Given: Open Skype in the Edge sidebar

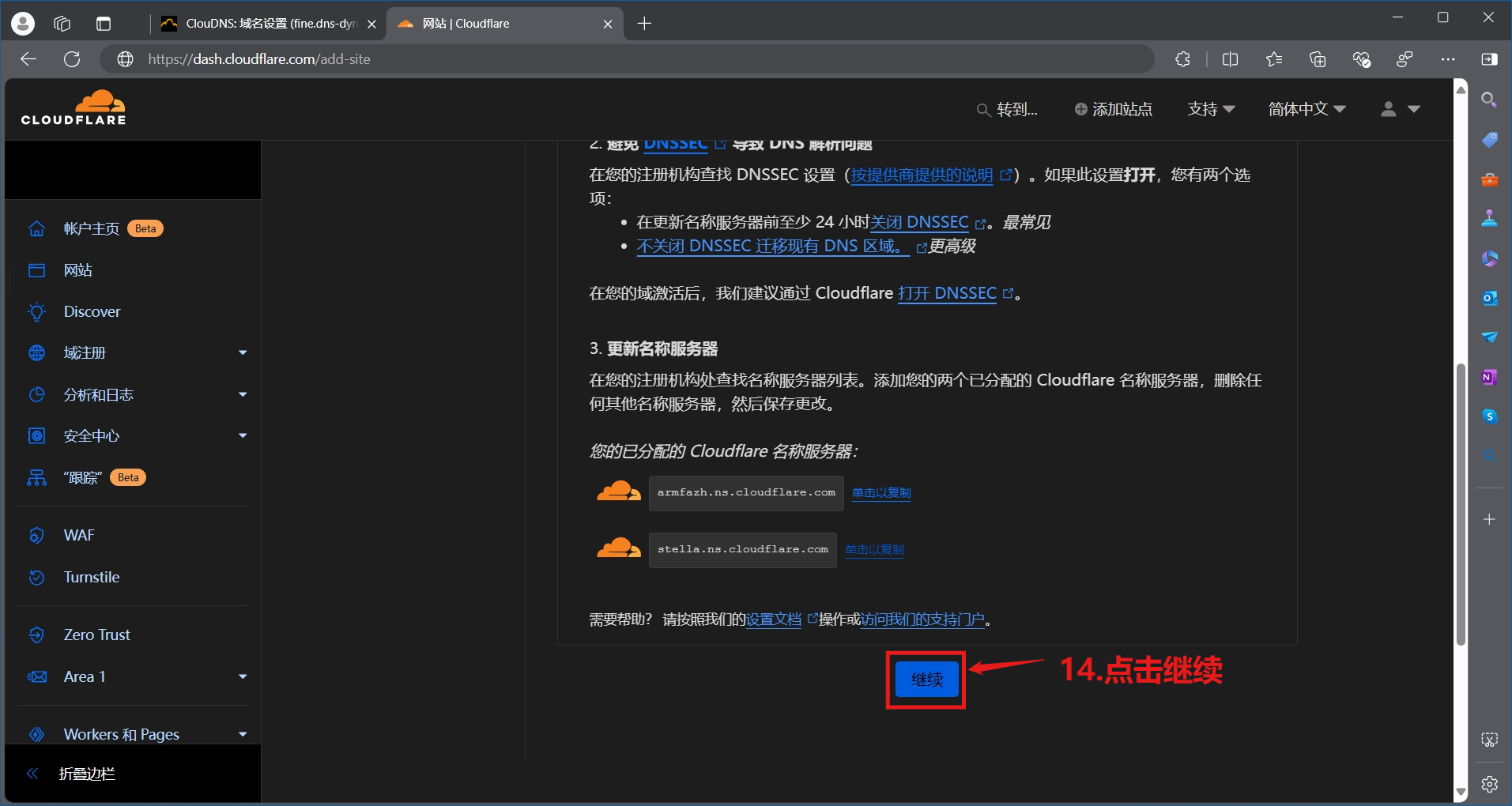Looking at the screenshot, I should 1489,416.
